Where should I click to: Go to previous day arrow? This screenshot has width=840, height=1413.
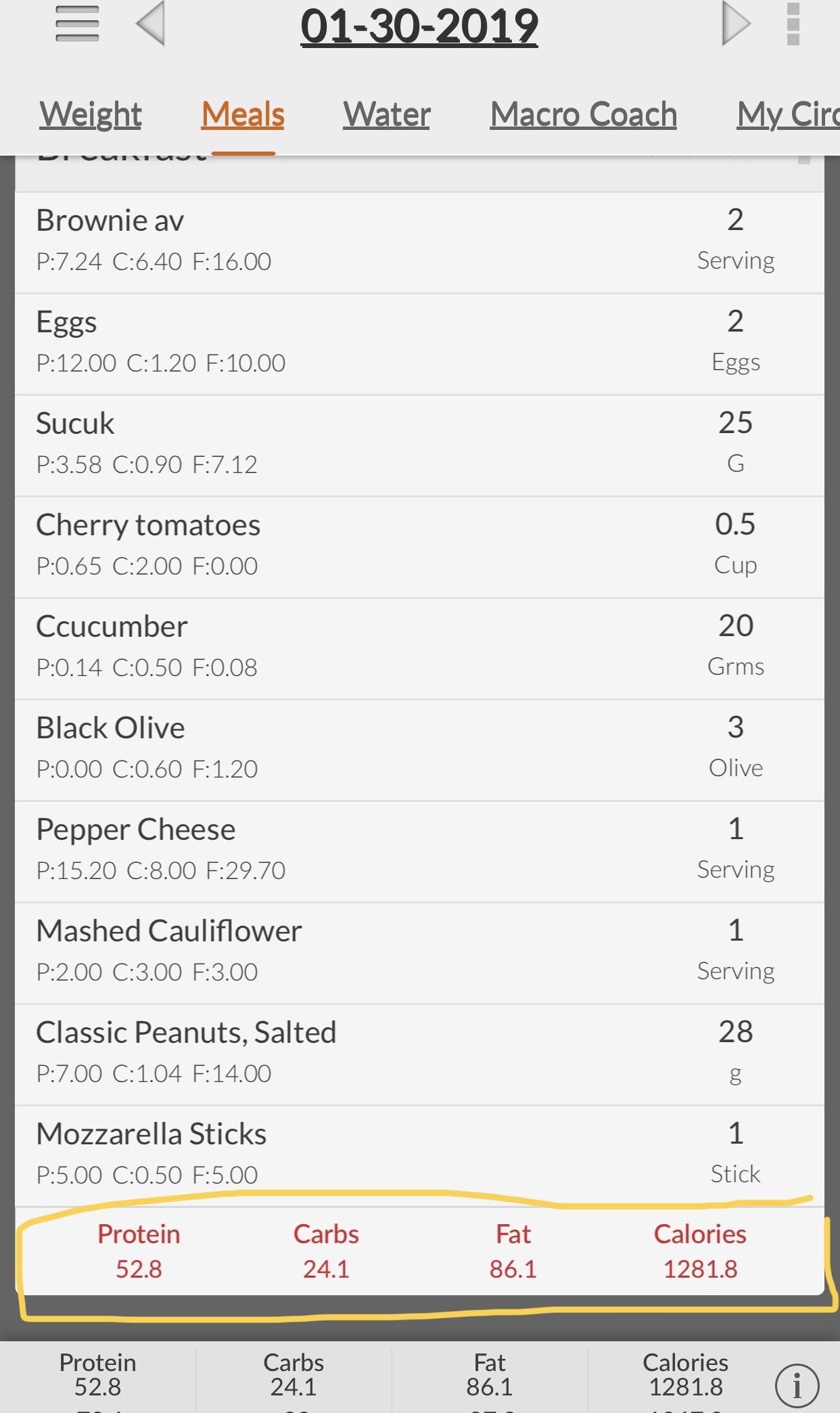150,24
